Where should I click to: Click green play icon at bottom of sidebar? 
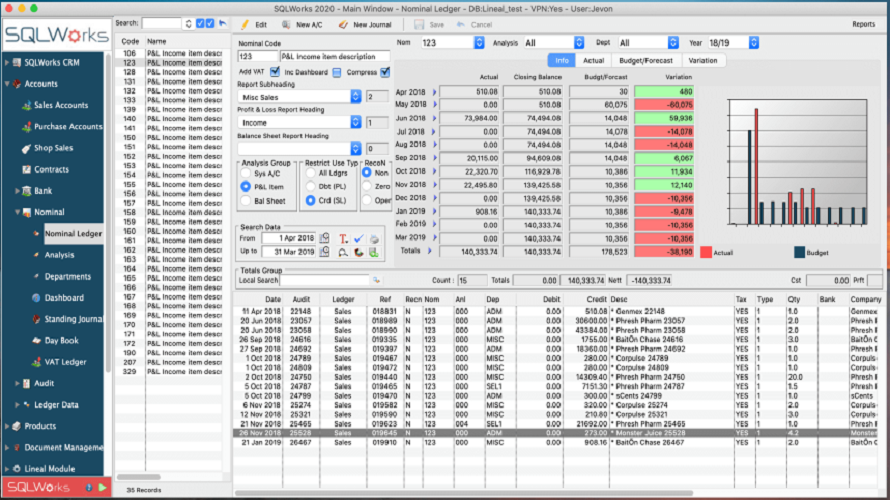(x=103, y=488)
